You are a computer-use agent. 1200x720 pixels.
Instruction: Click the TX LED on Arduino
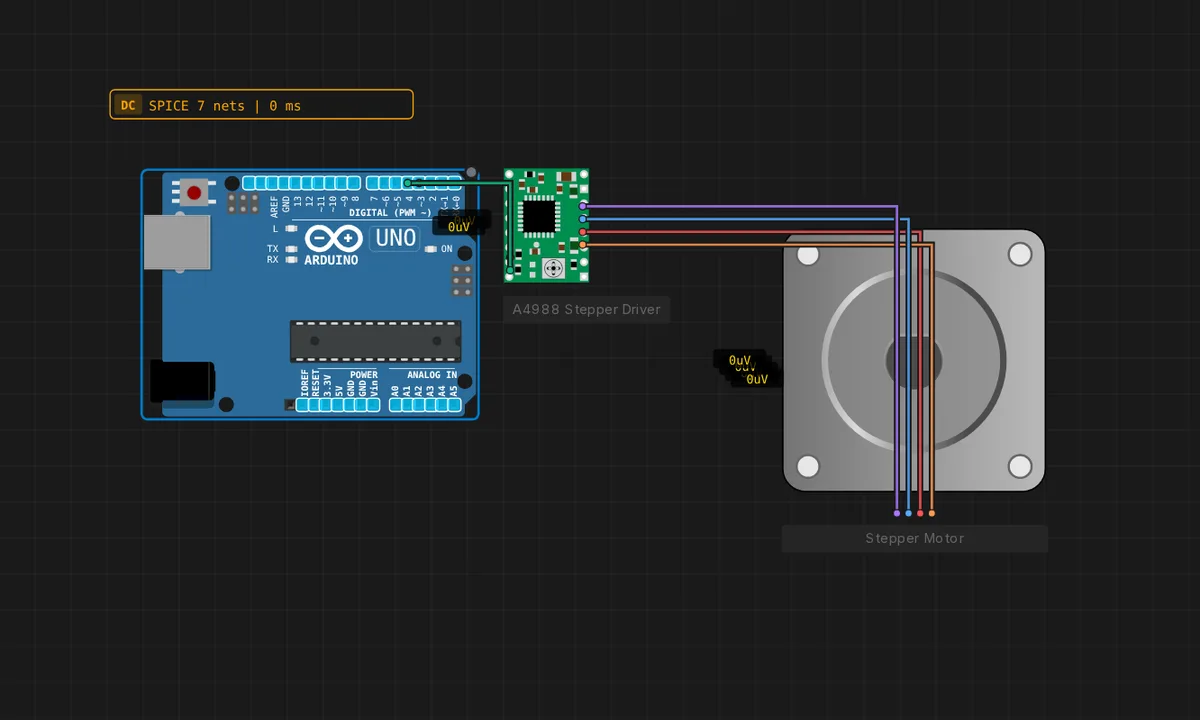point(291,248)
